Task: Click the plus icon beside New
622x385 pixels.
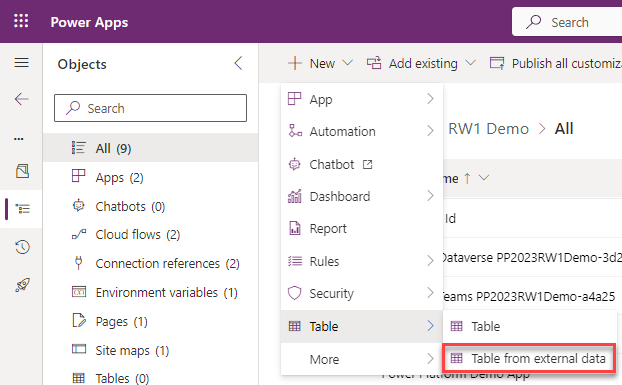Action: [295, 63]
